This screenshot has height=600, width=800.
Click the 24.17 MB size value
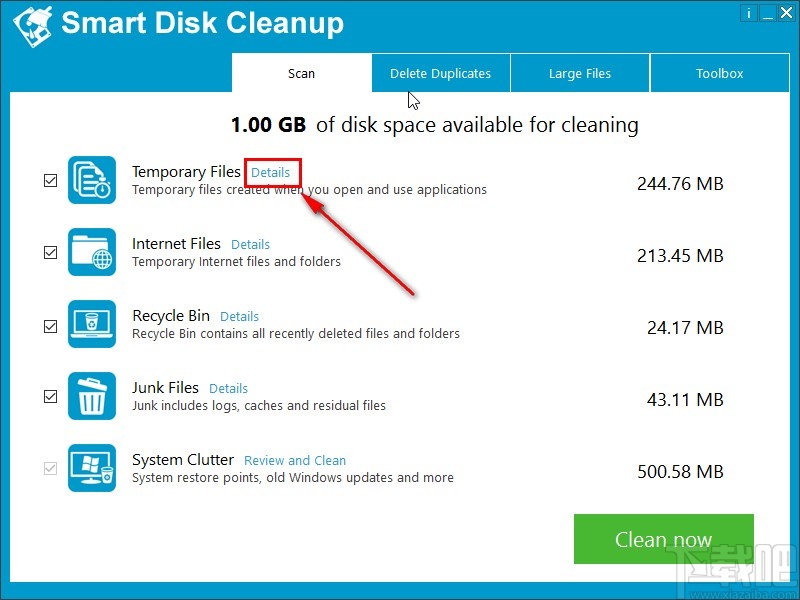(x=685, y=328)
